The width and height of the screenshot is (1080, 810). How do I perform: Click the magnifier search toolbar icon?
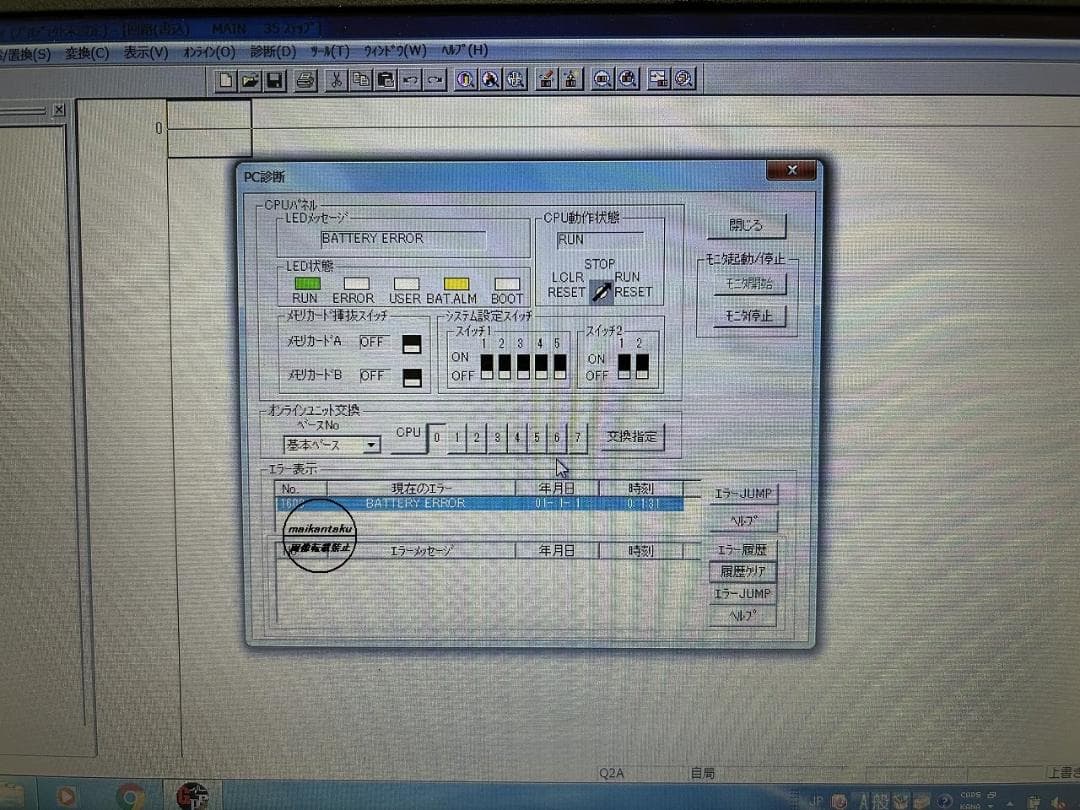465,80
